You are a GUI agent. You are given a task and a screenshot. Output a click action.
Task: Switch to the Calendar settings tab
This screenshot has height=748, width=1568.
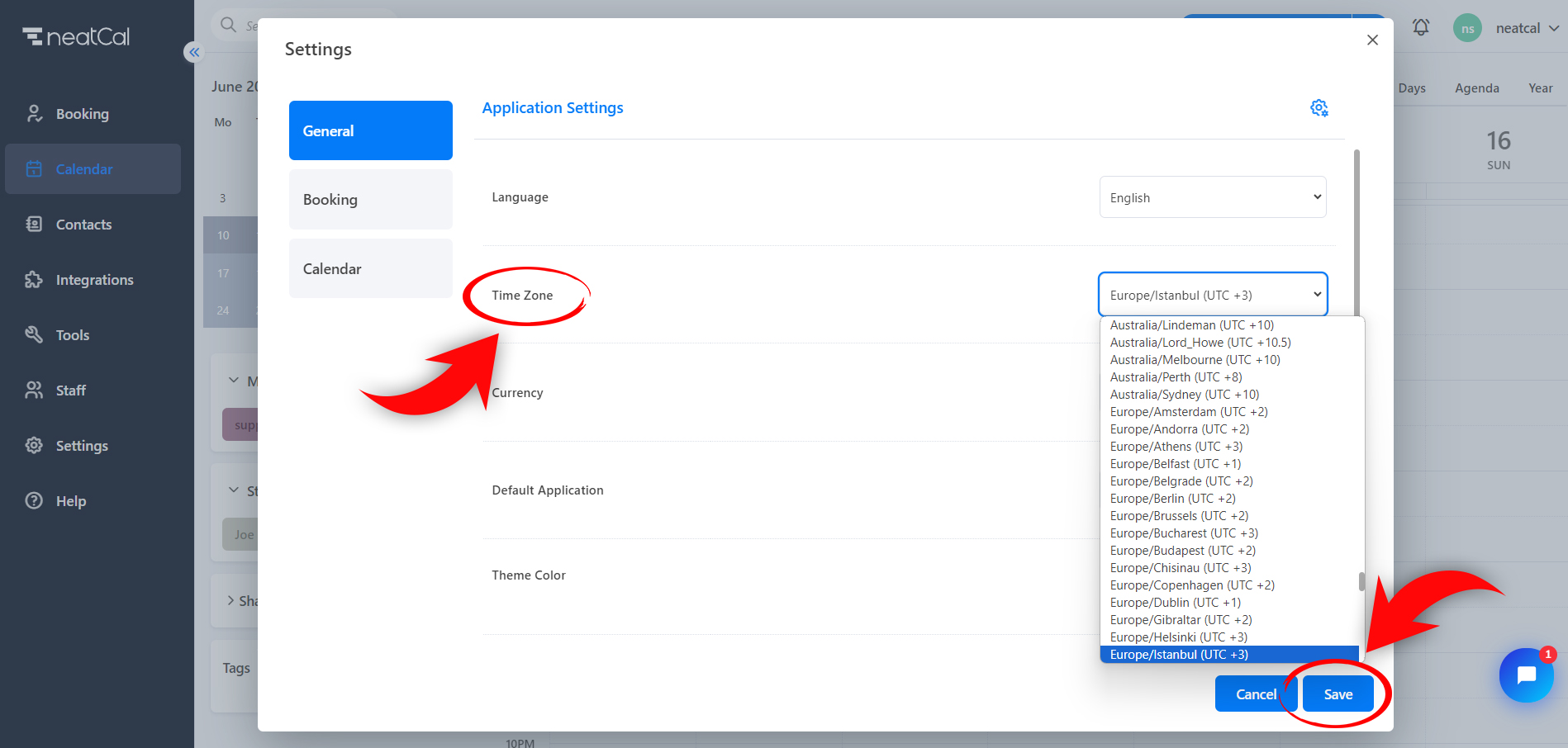point(370,269)
